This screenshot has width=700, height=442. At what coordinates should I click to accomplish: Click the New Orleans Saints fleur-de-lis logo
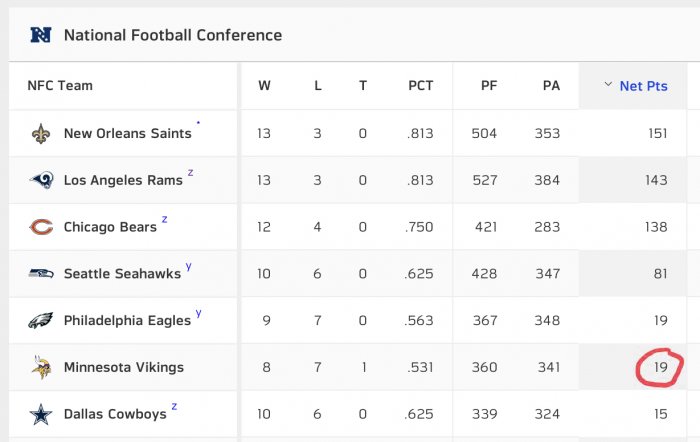[41, 133]
